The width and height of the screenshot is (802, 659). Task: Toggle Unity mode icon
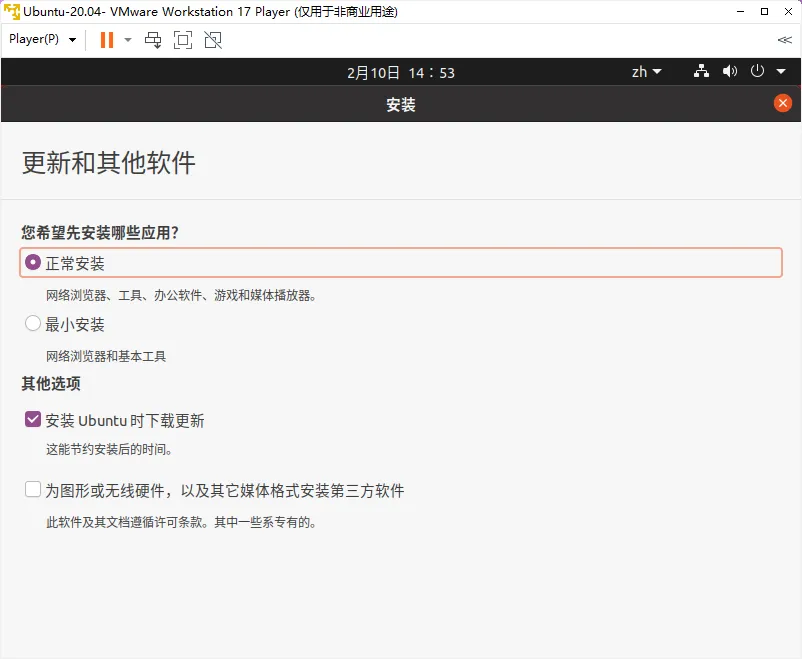pyautogui.click(x=213, y=40)
